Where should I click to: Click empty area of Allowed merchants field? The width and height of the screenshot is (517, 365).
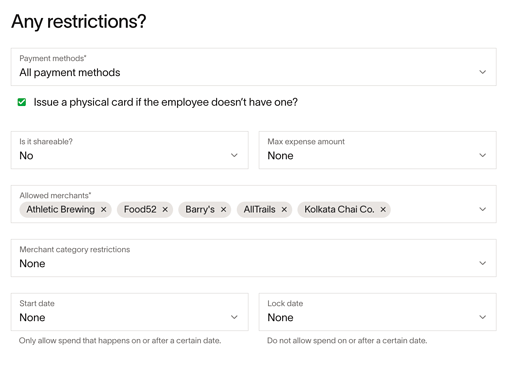pyautogui.click(x=433, y=209)
